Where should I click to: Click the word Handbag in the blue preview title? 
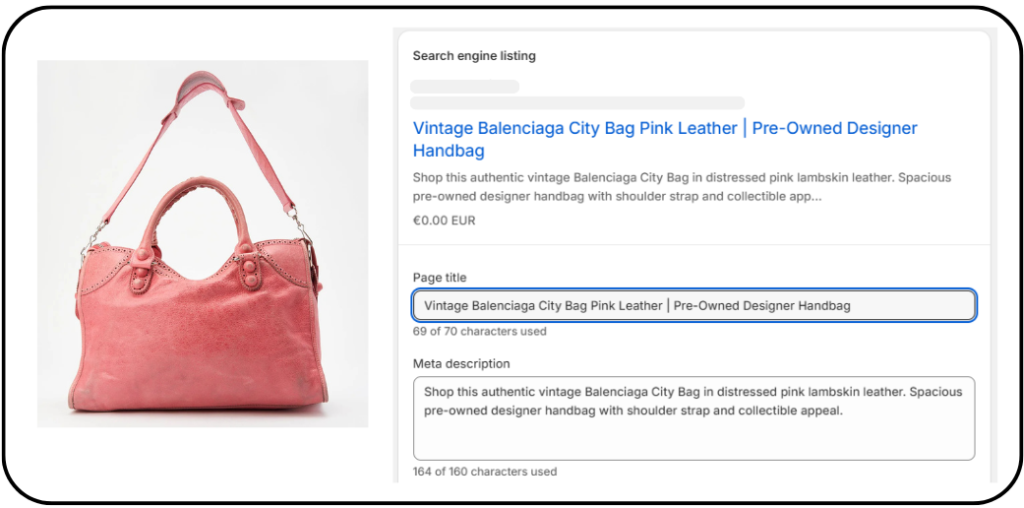449,151
